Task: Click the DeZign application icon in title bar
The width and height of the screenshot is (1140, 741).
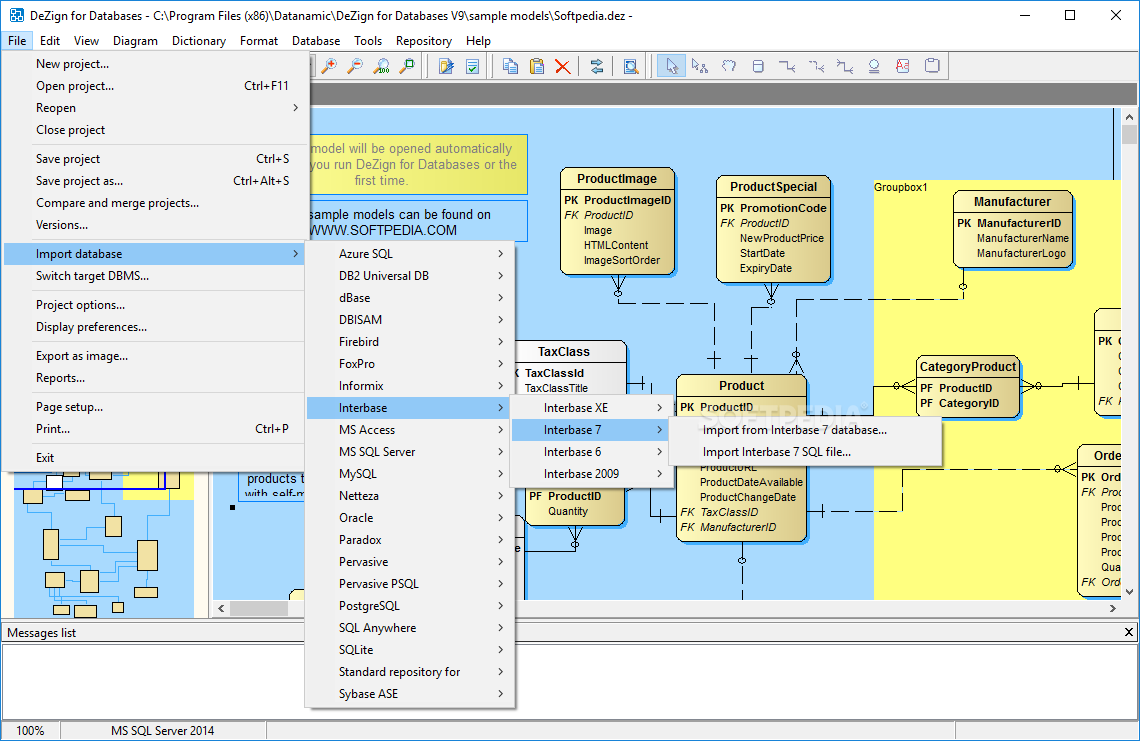Action: (x=16, y=15)
